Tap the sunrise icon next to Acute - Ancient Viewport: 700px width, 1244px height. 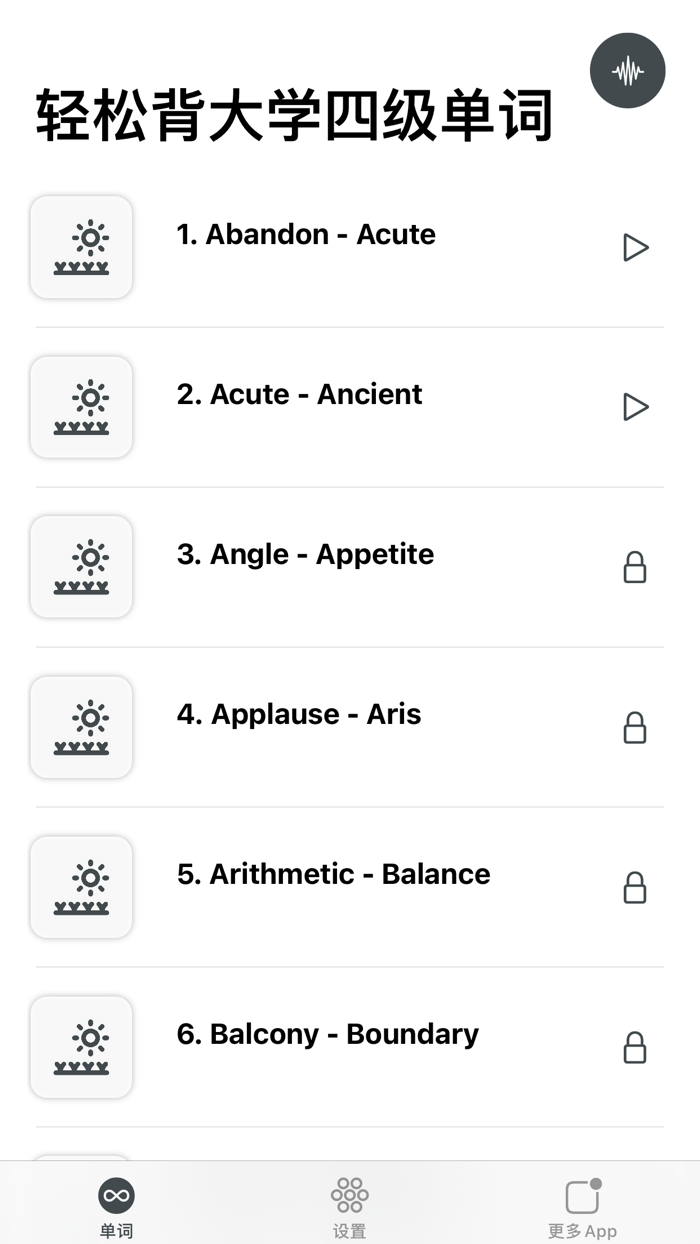click(x=81, y=407)
